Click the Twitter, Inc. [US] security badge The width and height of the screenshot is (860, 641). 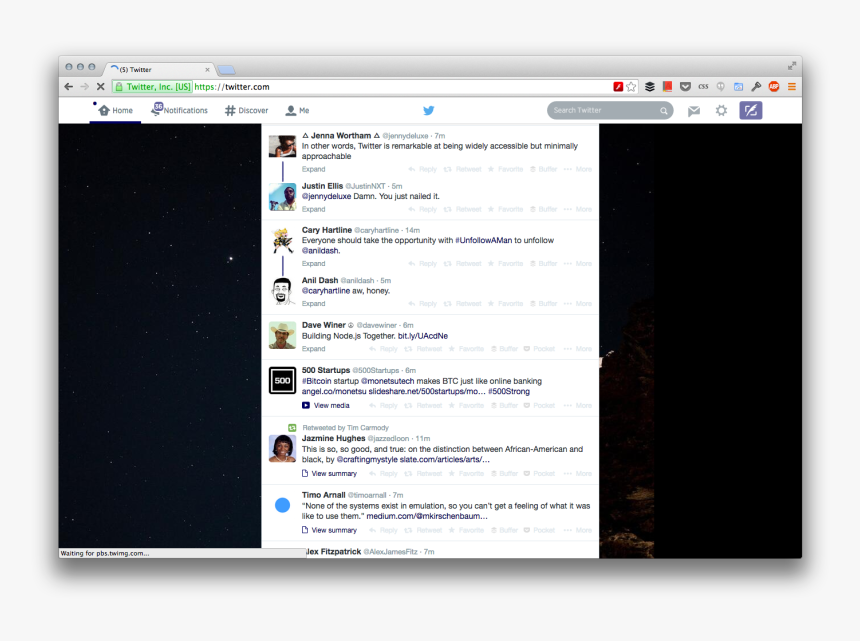click(152, 87)
